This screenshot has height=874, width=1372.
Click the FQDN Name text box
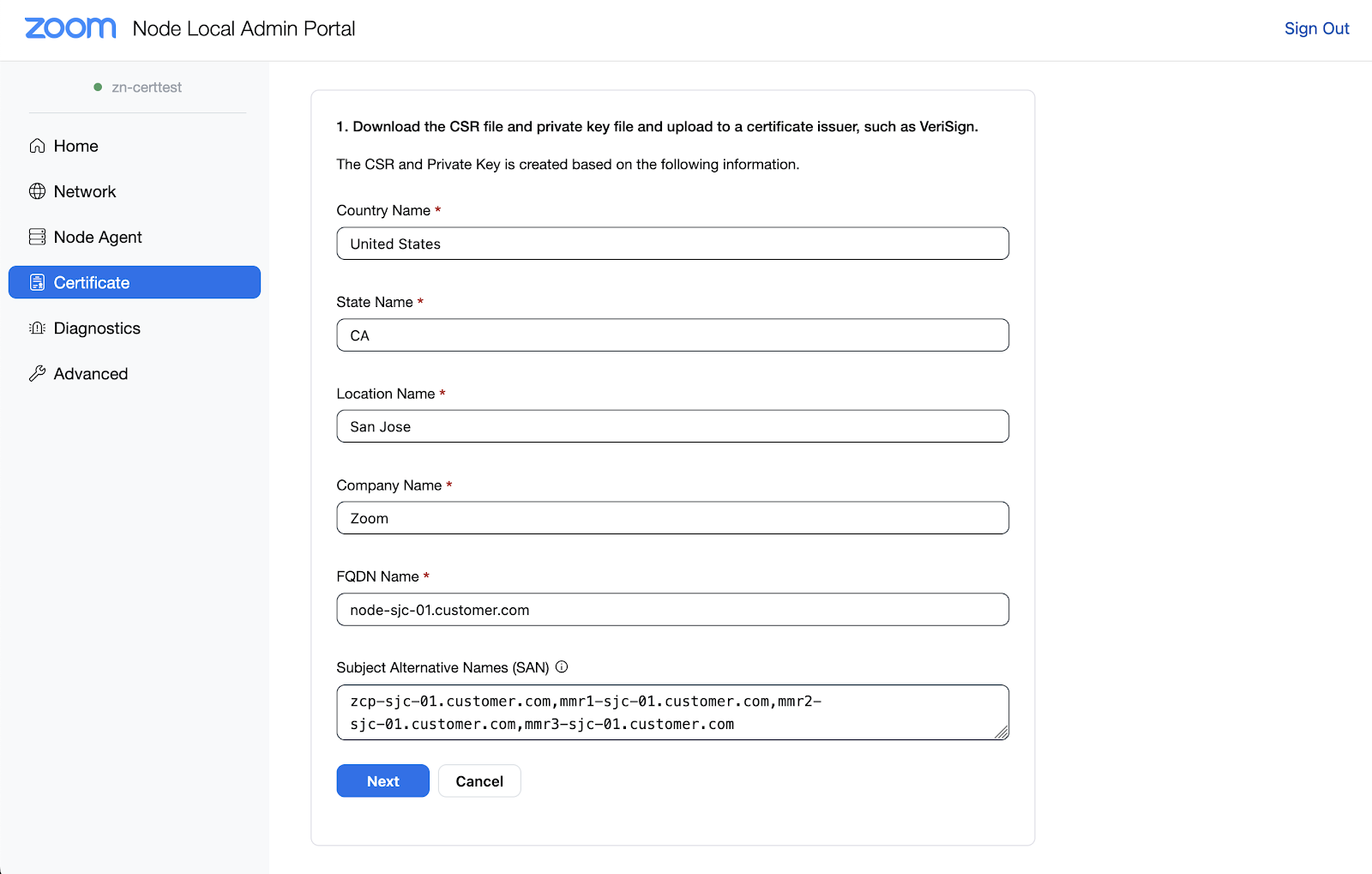pos(672,610)
